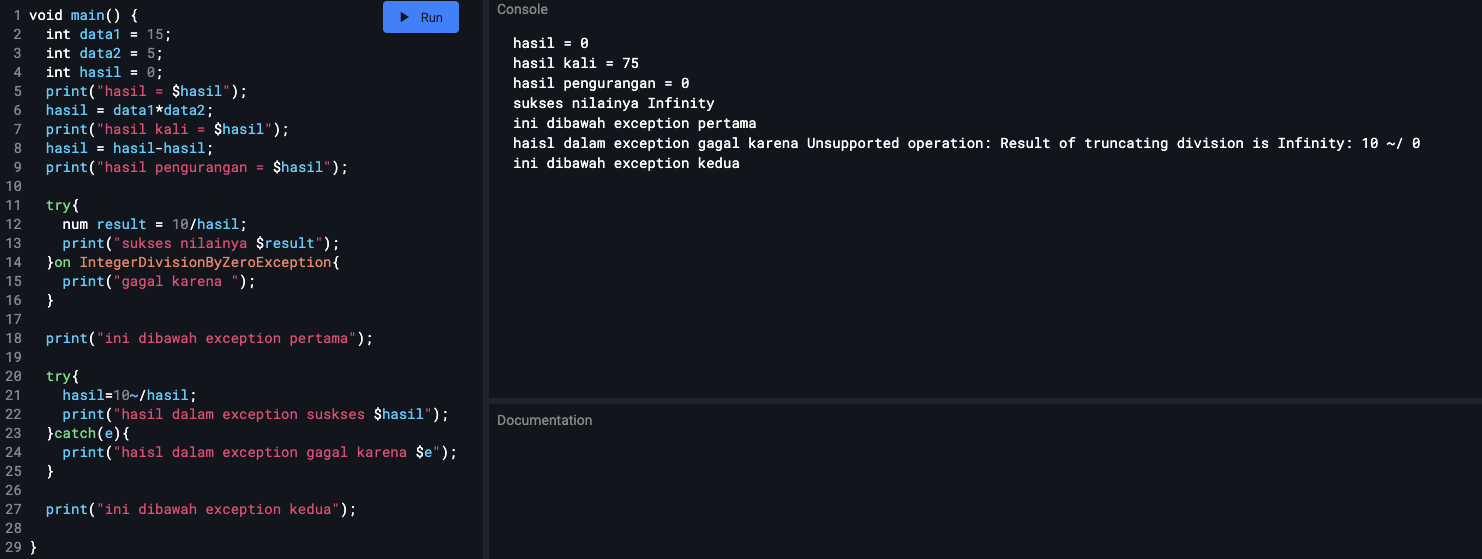Select the Console panel header
Image resolution: width=1482 pixels, height=559 pixels.
tap(522, 9)
